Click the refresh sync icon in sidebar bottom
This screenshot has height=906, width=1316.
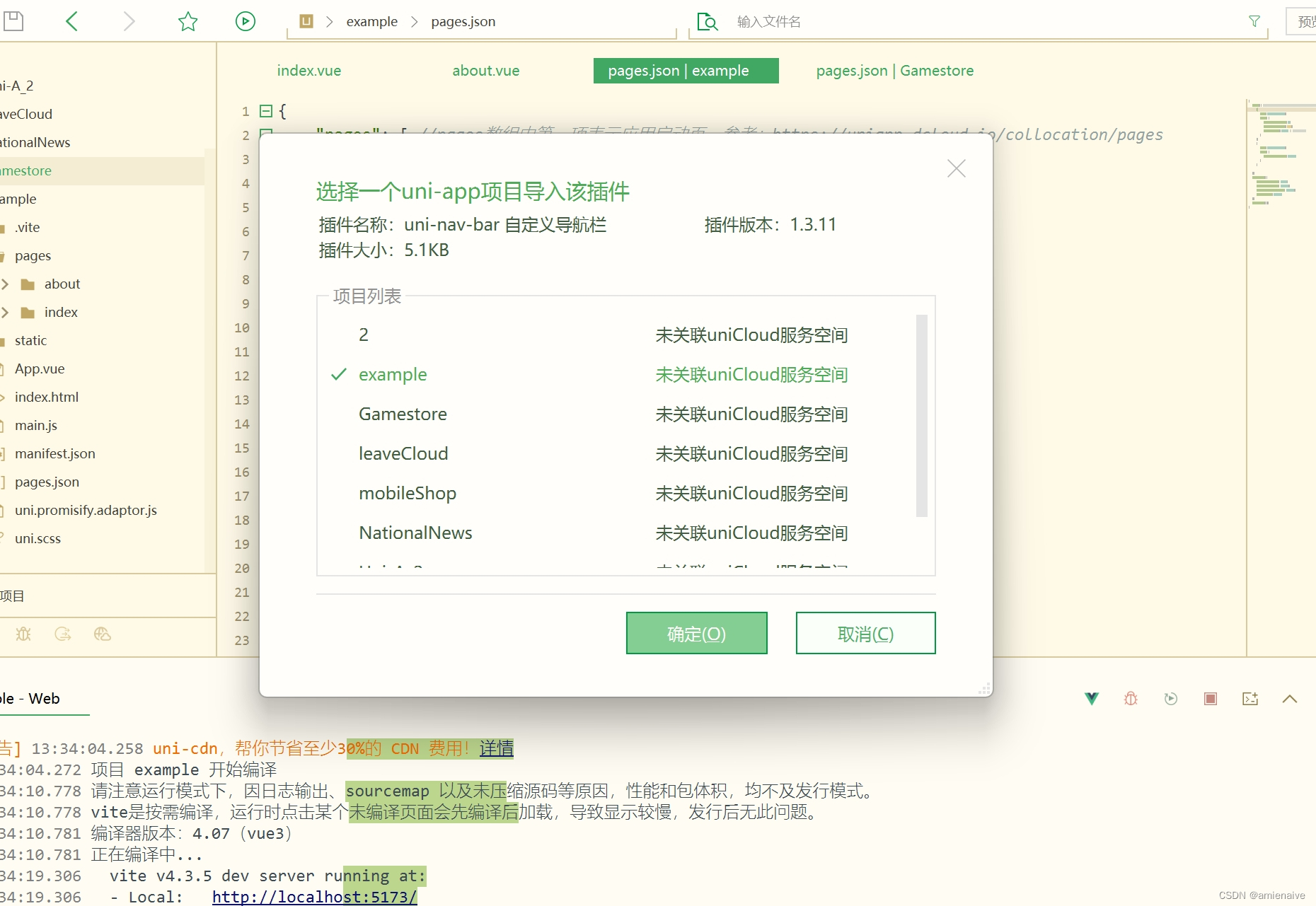(x=63, y=634)
